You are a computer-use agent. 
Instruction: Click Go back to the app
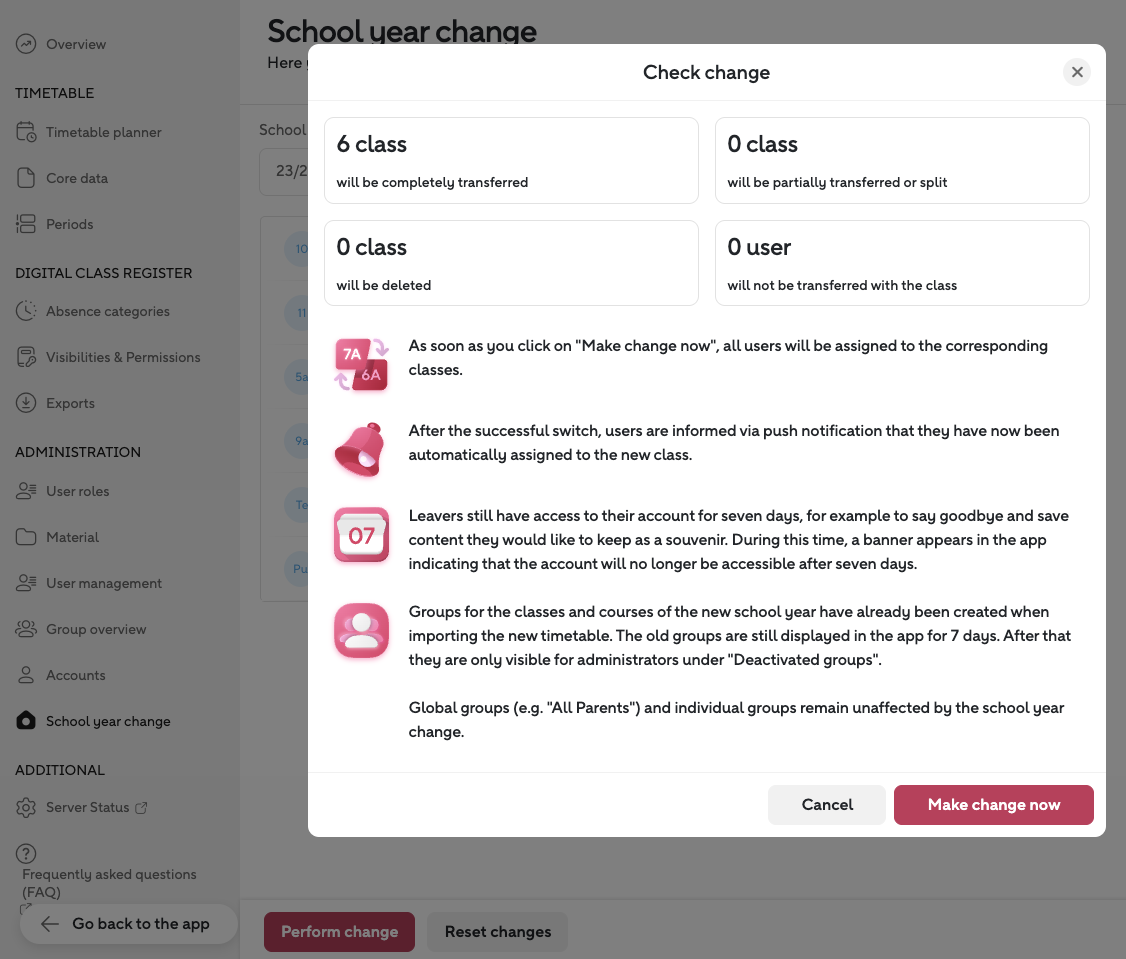point(129,924)
